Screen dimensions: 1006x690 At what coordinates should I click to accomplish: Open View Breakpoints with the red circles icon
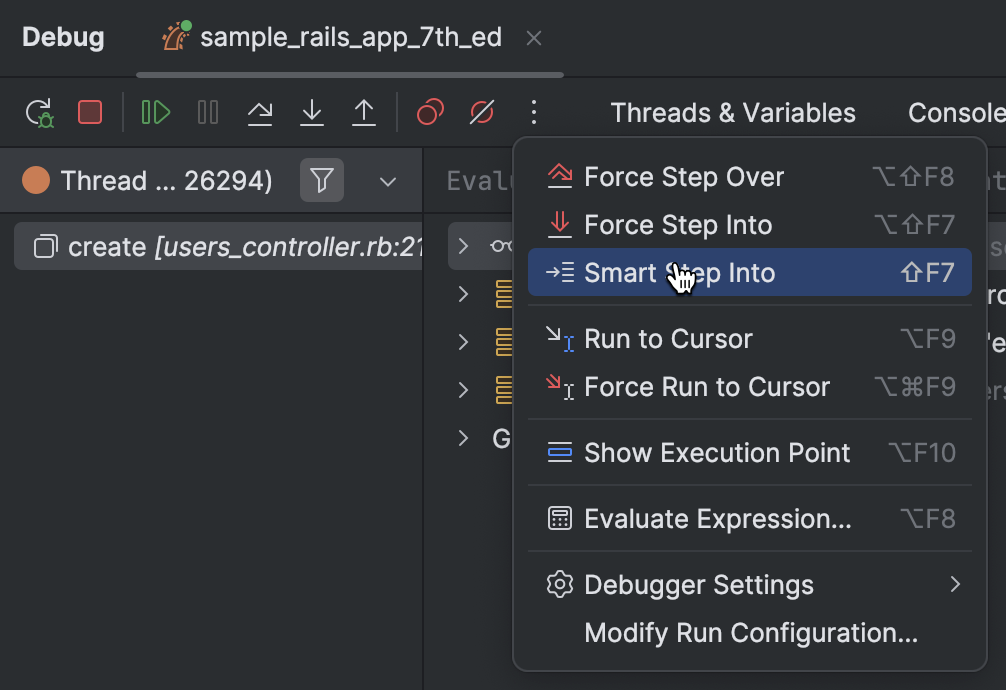click(x=430, y=112)
